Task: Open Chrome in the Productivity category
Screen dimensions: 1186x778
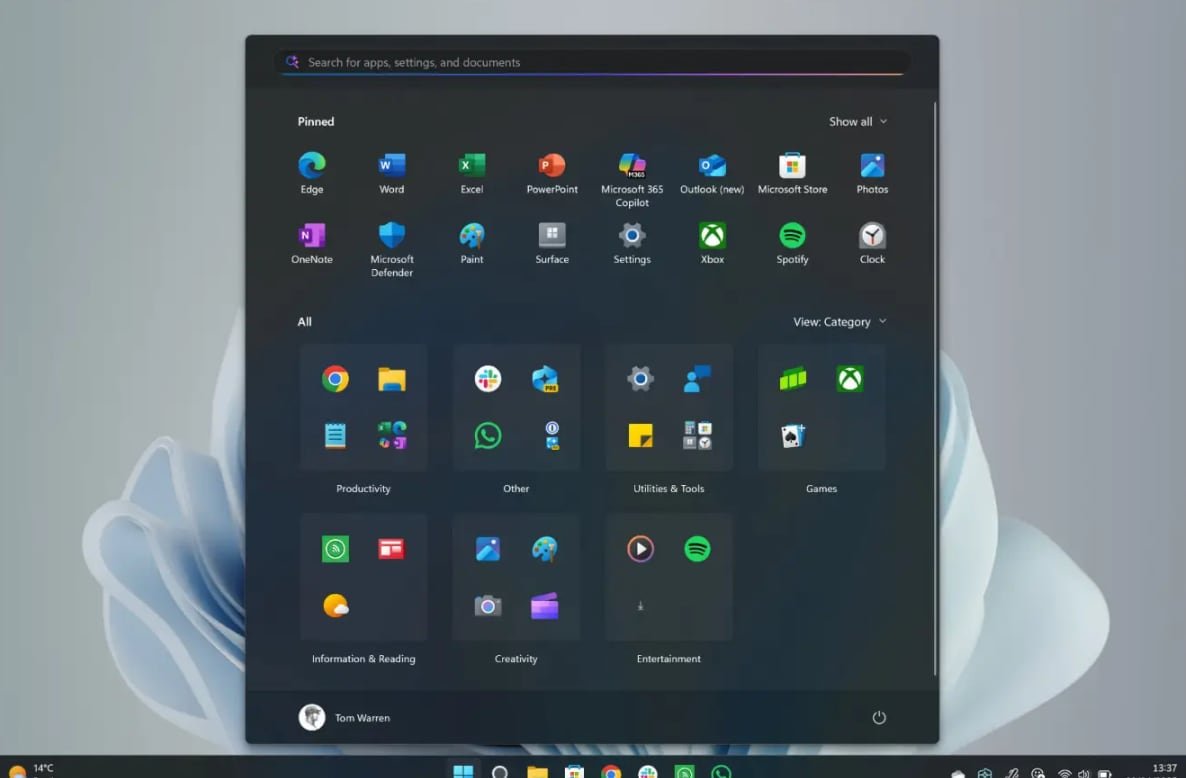Action: (335, 379)
